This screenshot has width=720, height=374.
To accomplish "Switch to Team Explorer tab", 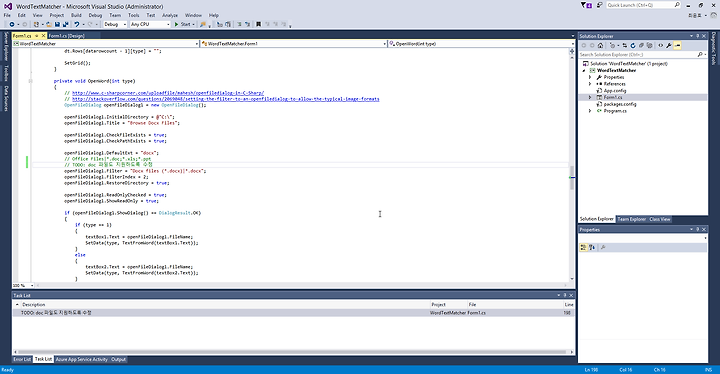I will [x=631, y=219].
